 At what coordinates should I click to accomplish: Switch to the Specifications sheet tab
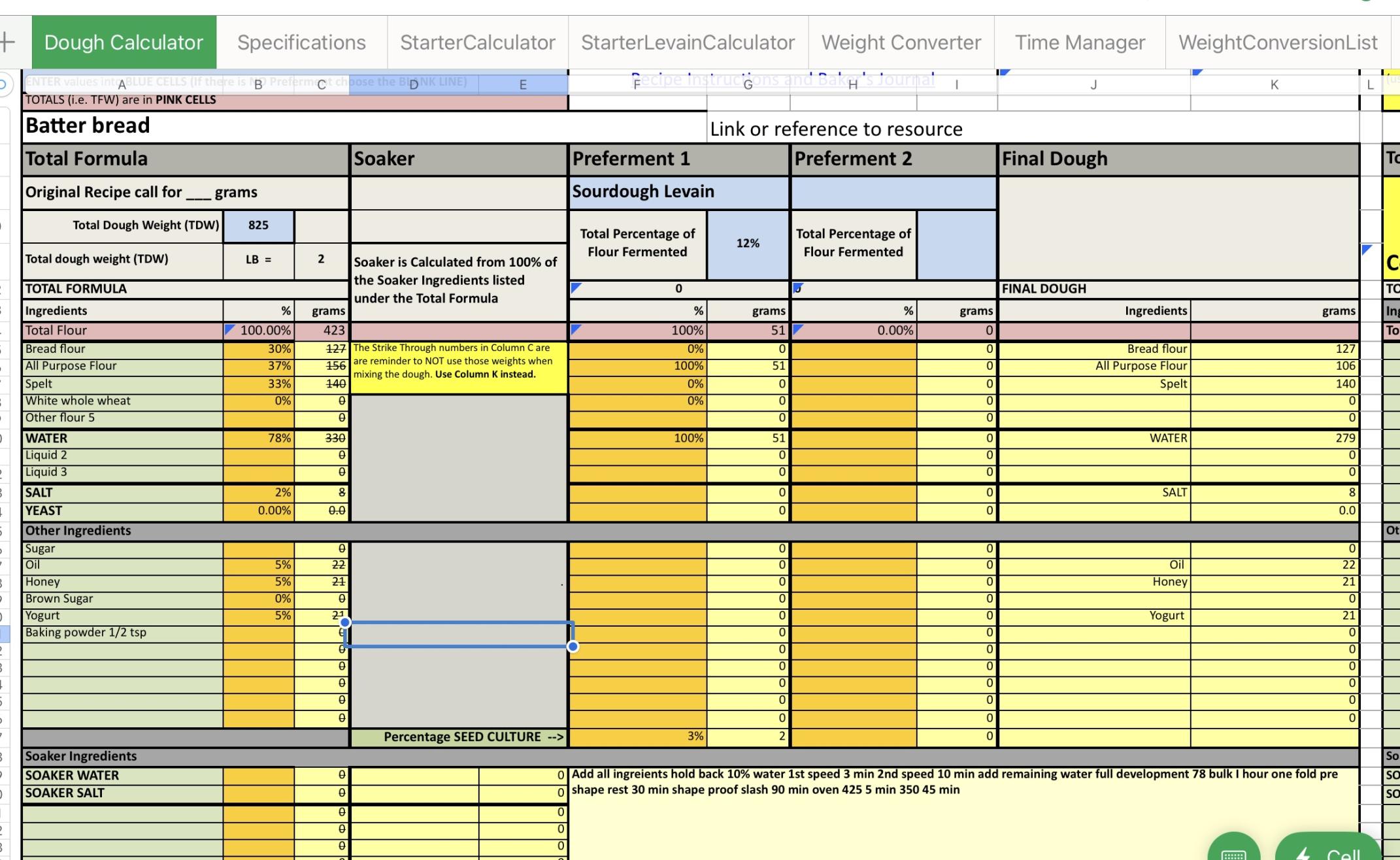click(301, 42)
